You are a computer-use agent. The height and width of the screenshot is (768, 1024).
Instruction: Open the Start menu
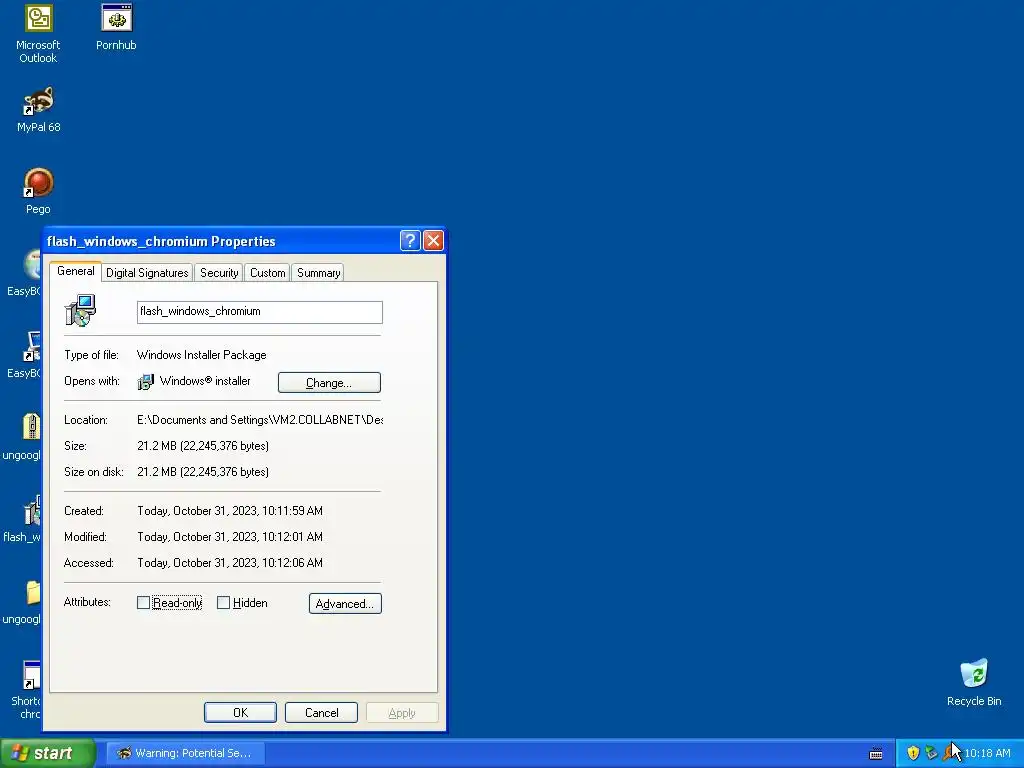pyautogui.click(x=48, y=753)
